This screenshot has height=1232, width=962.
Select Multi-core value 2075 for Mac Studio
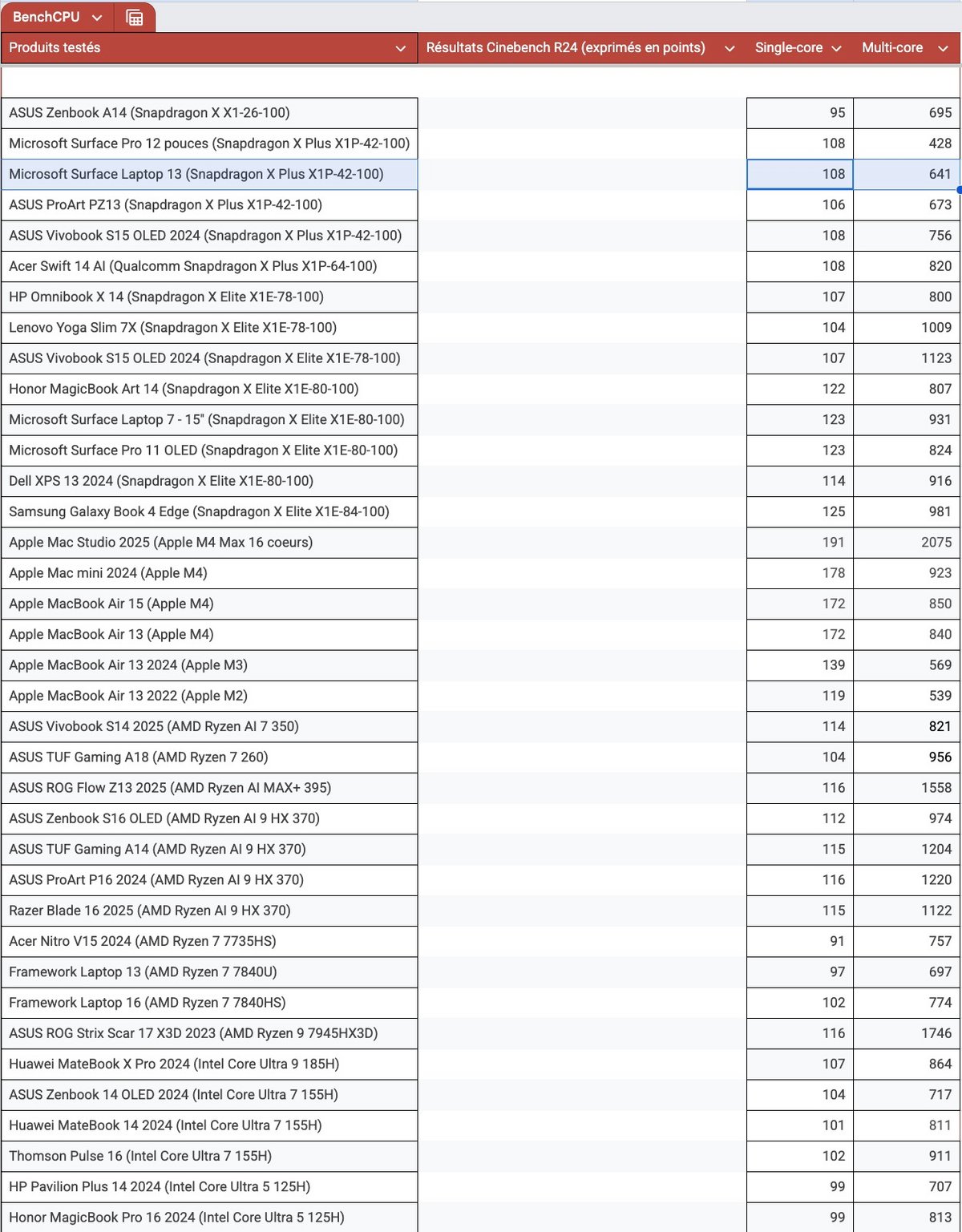[x=907, y=543]
